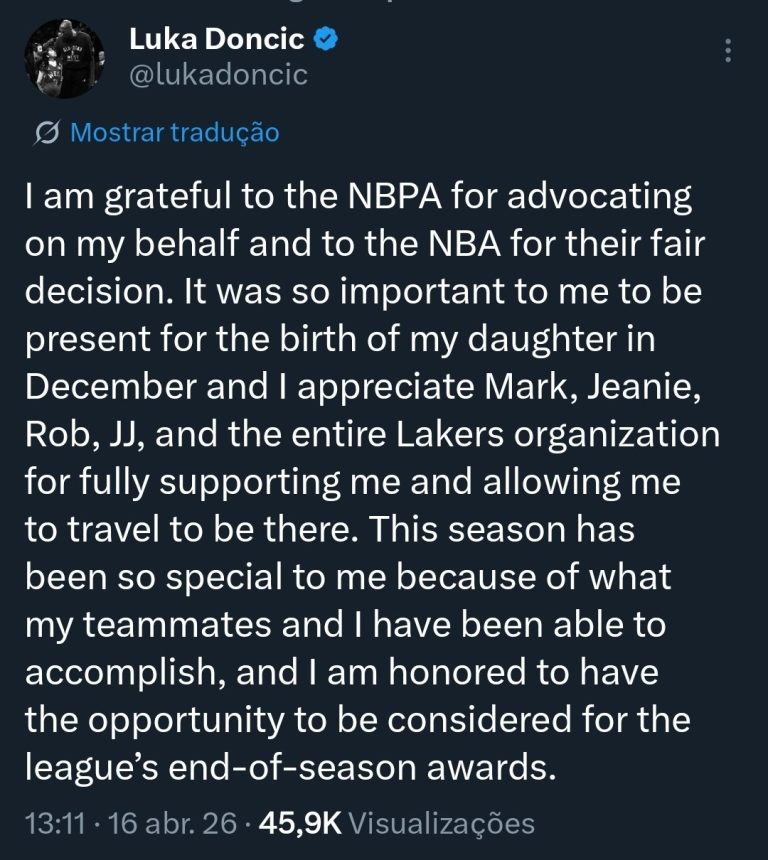Open Luka Doncic's profile picture
Image resolution: width=768 pixels, height=860 pixels.
(64, 59)
